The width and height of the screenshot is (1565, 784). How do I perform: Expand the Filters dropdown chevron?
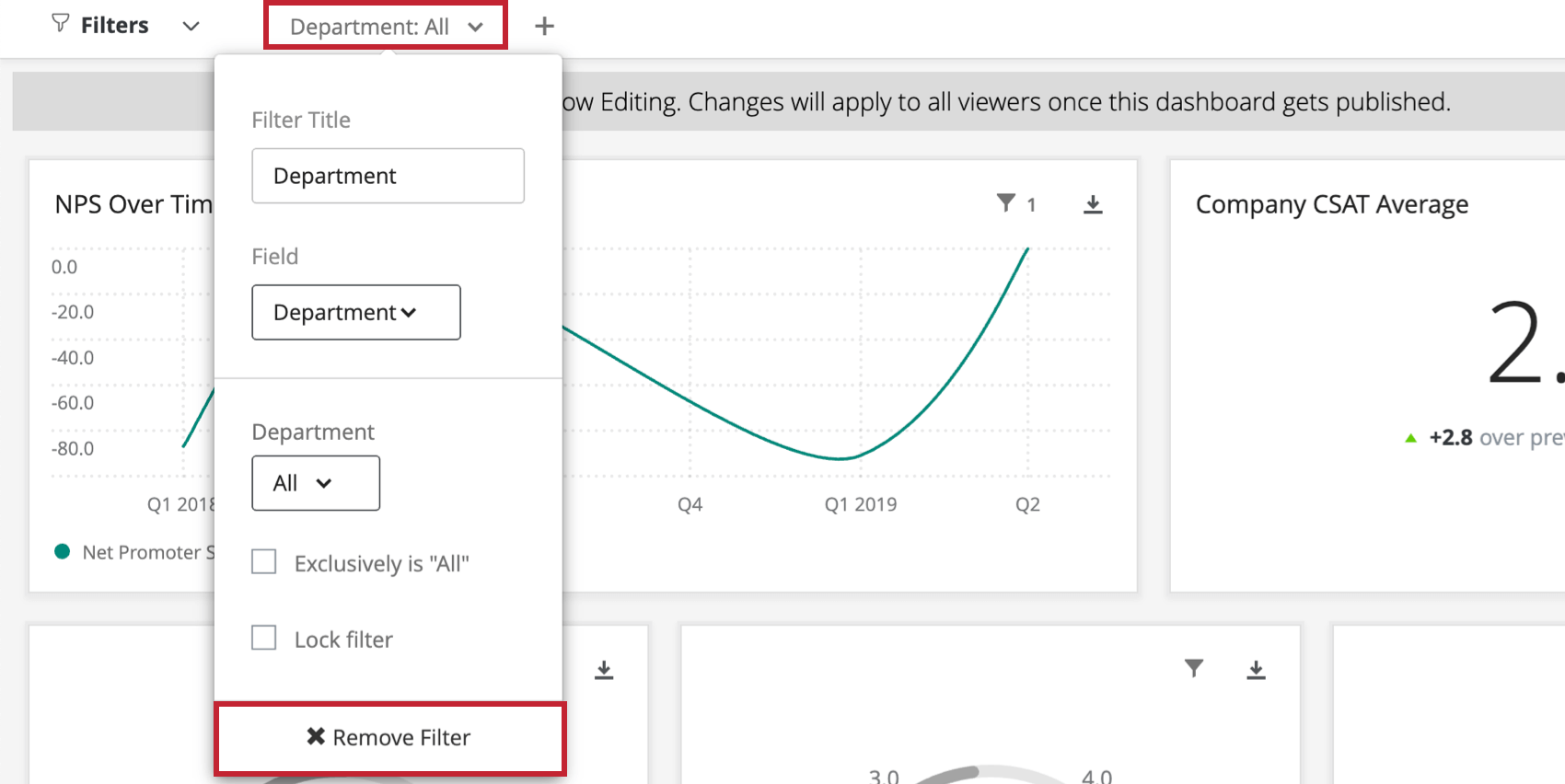[190, 26]
